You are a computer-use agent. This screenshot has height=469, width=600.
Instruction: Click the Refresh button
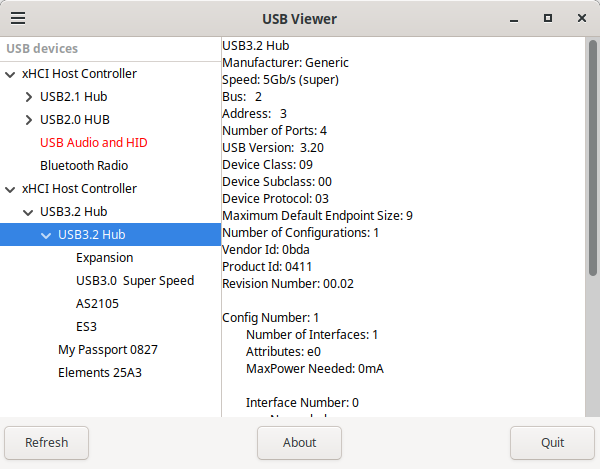tap(47, 442)
